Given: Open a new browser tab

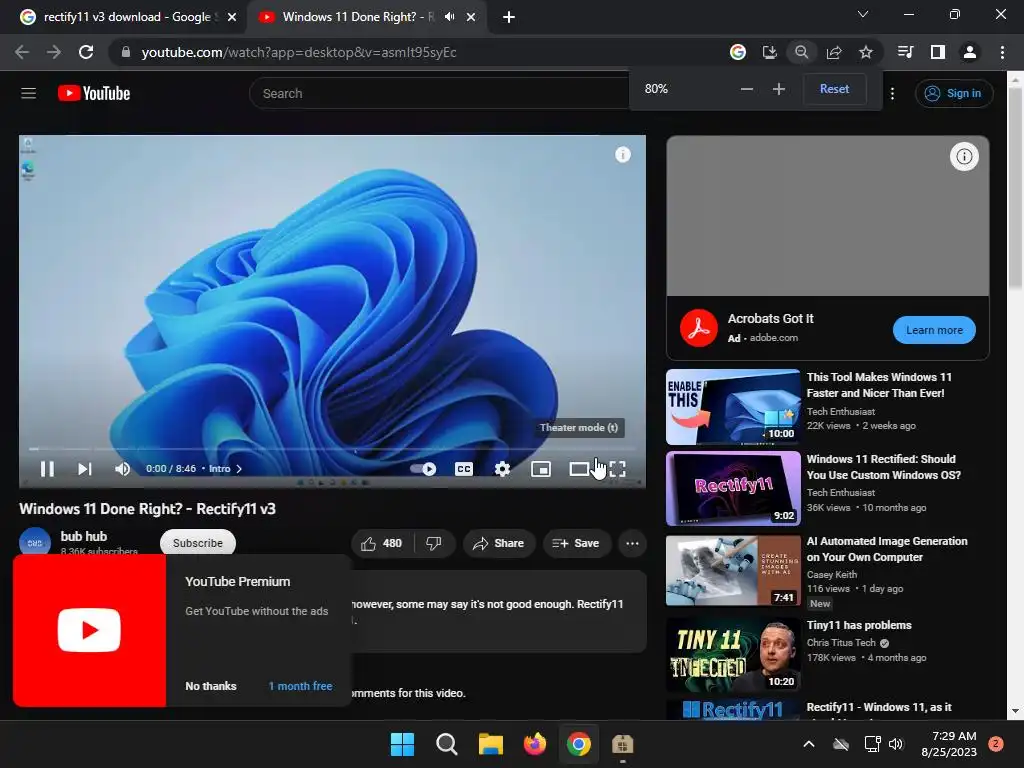Looking at the screenshot, I should click(509, 17).
